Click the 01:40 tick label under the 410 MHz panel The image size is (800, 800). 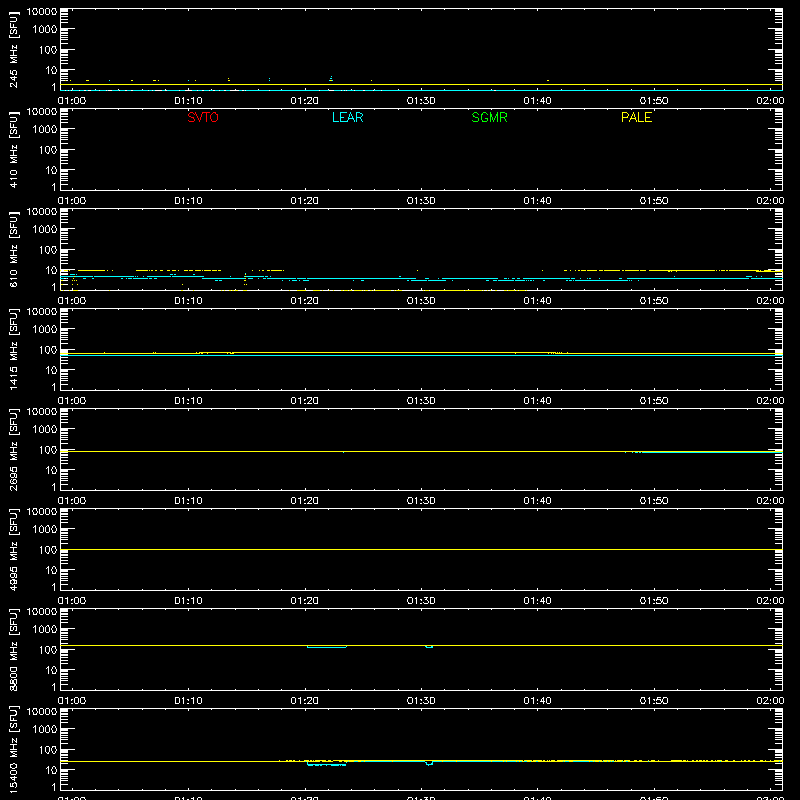point(537,201)
